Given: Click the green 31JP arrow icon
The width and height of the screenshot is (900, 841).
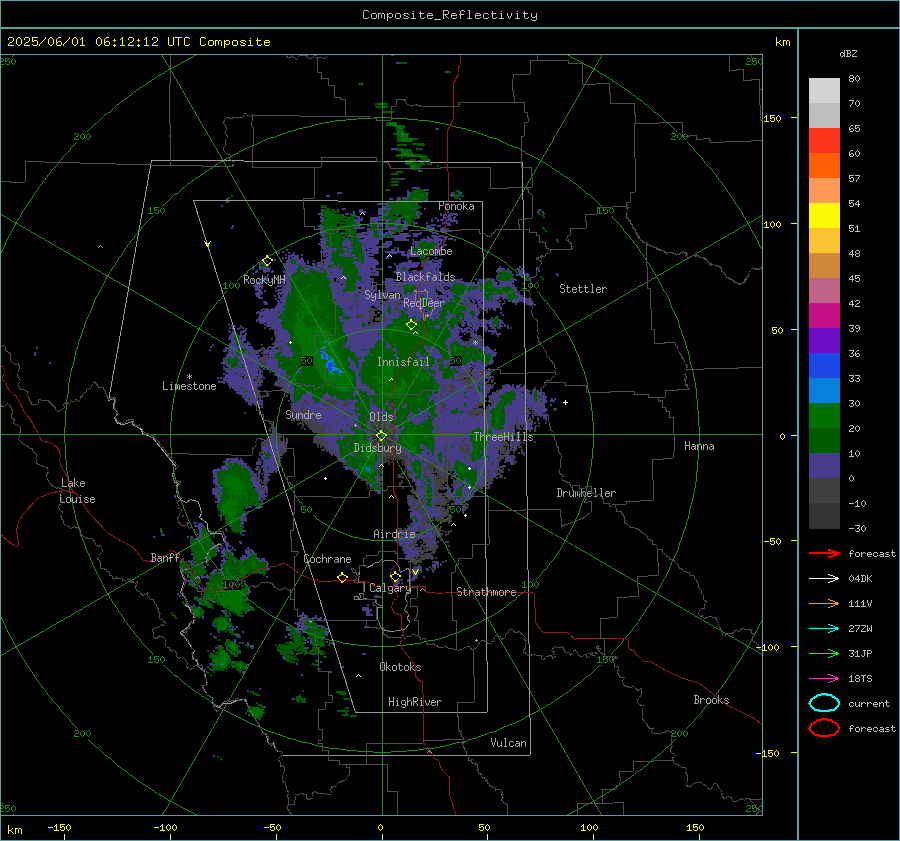Looking at the screenshot, I should pos(824,653).
